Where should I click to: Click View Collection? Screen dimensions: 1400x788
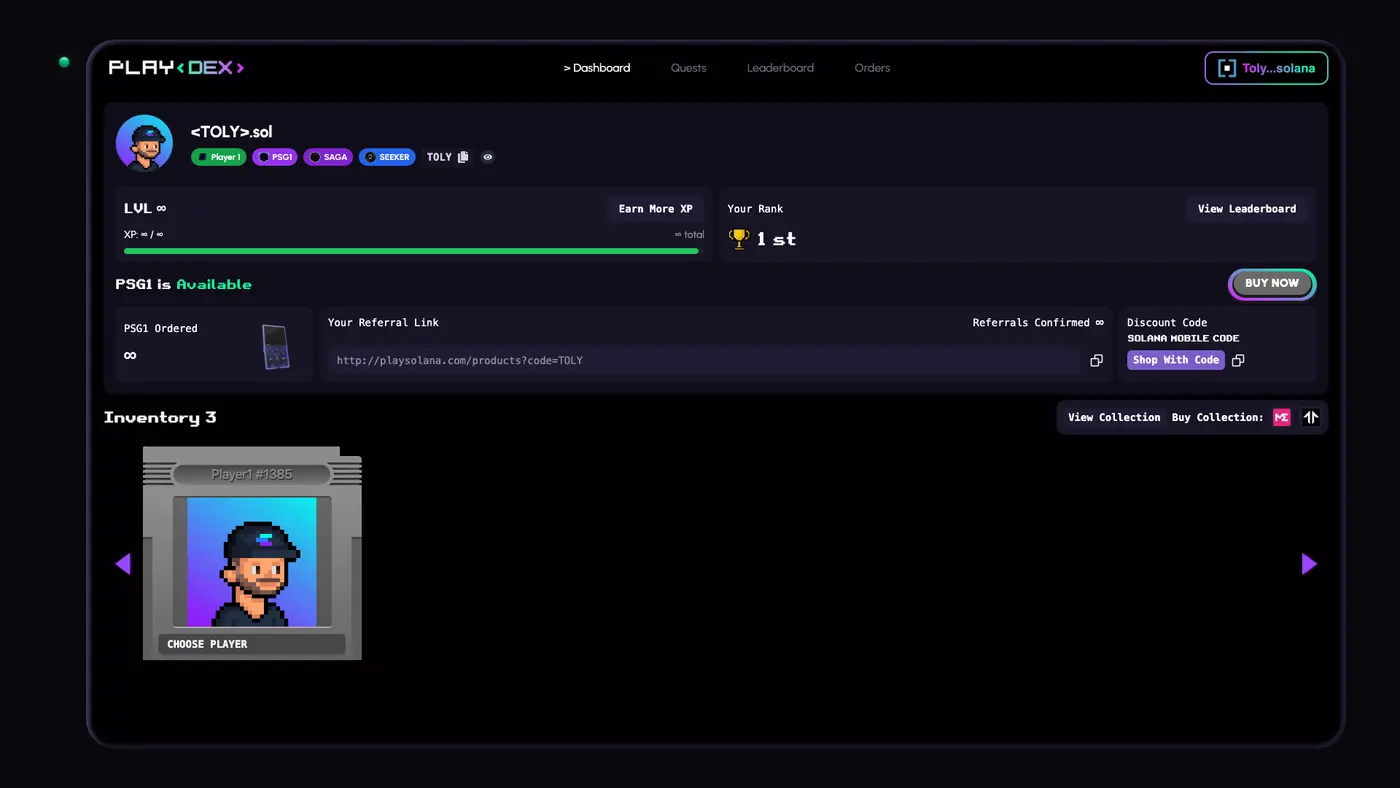(x=1114, y=417)
